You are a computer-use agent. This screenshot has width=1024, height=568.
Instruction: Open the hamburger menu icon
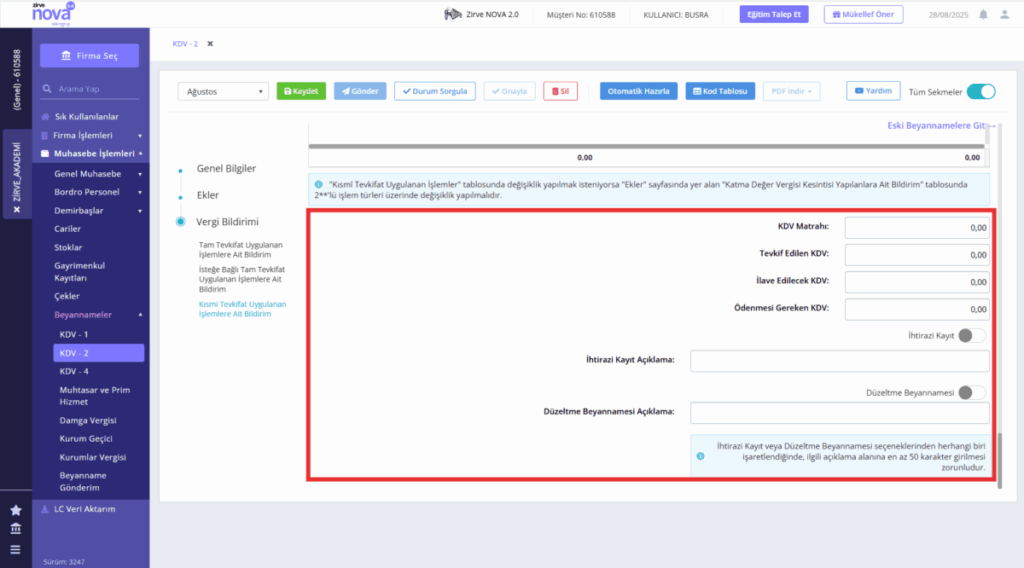tap(16, 550)
